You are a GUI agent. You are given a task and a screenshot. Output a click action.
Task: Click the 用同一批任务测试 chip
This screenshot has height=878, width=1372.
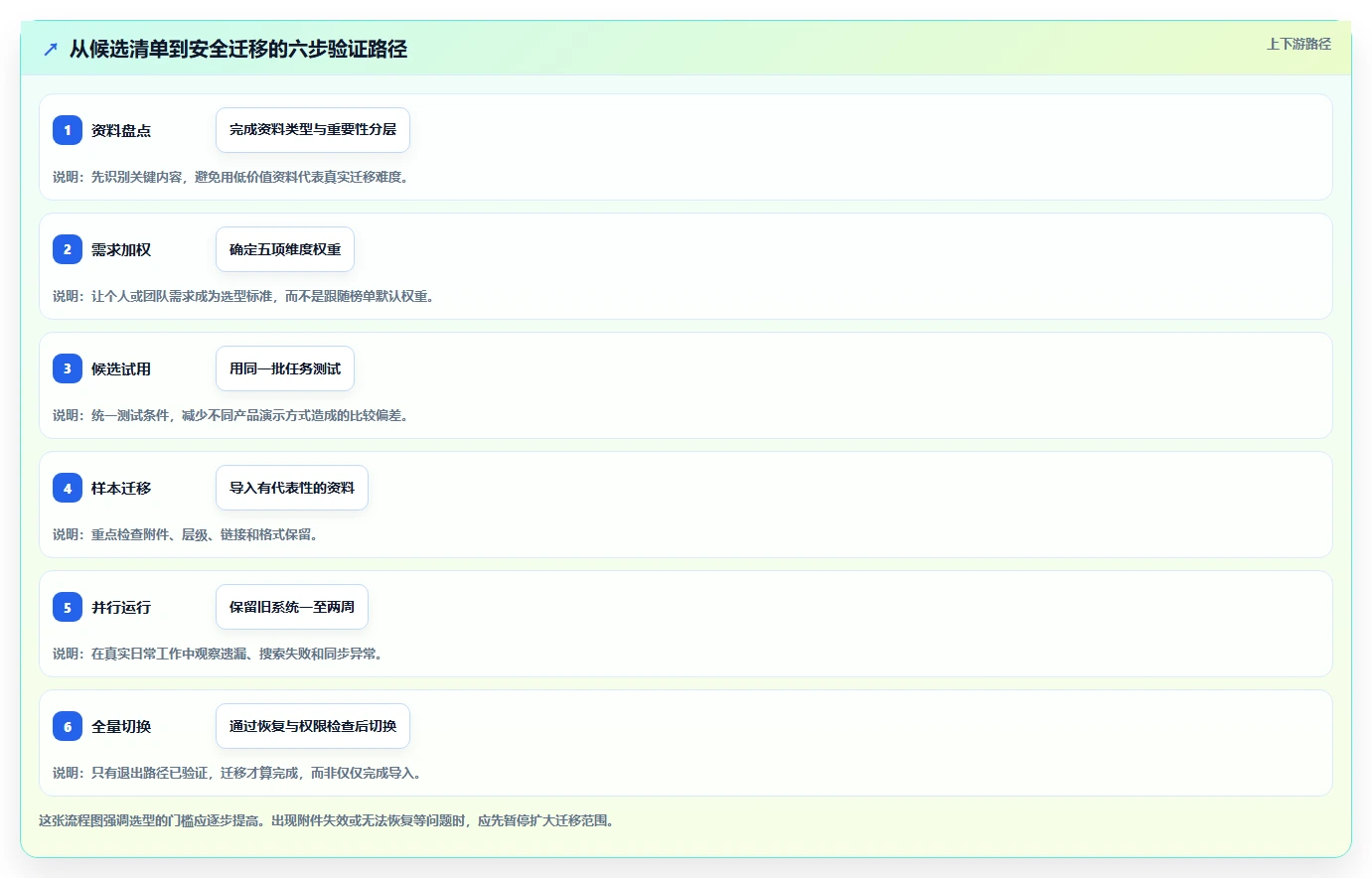285,368
